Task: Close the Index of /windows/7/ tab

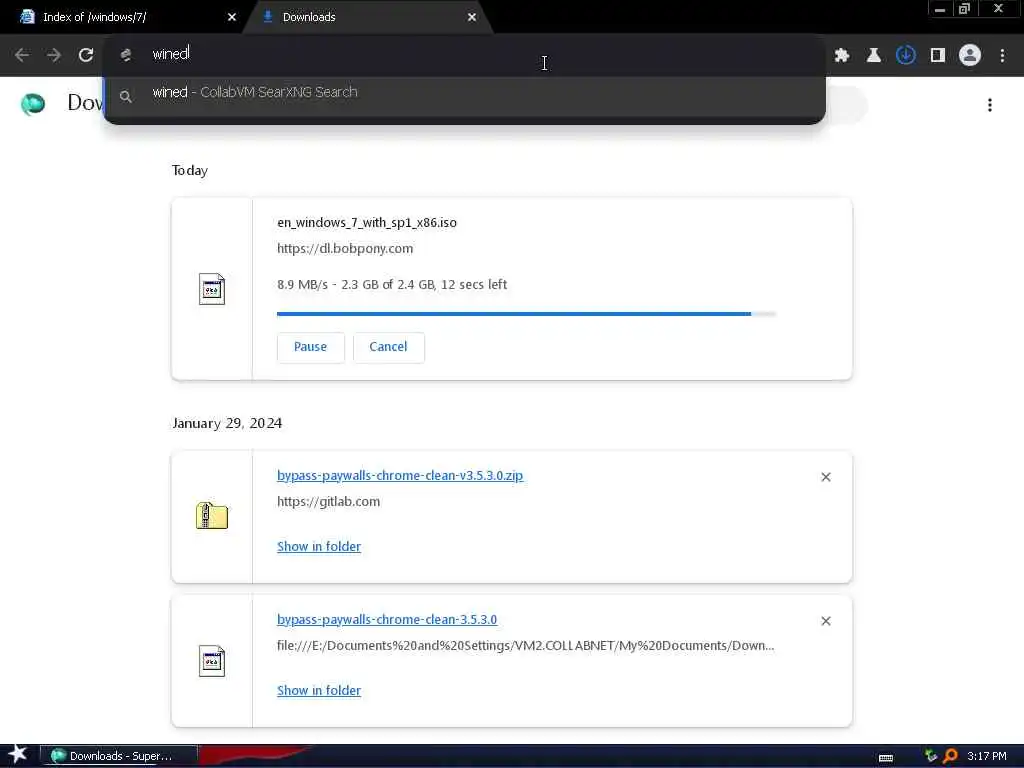Action: 232,17
